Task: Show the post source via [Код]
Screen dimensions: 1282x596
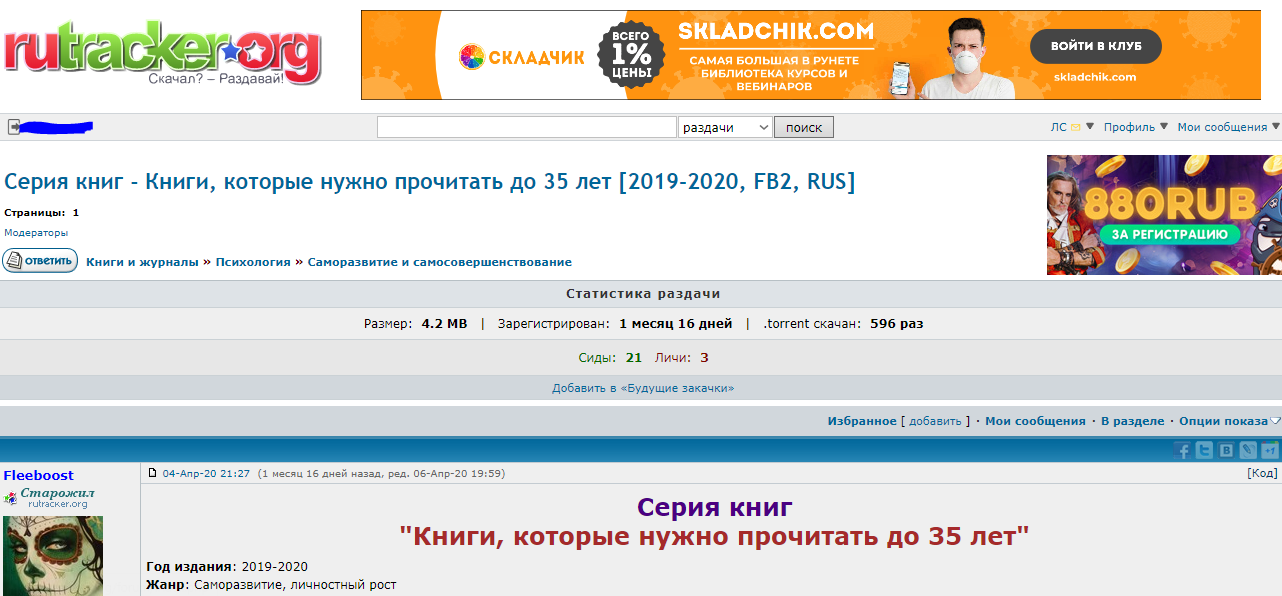Action: click(x=1262, y=473)
